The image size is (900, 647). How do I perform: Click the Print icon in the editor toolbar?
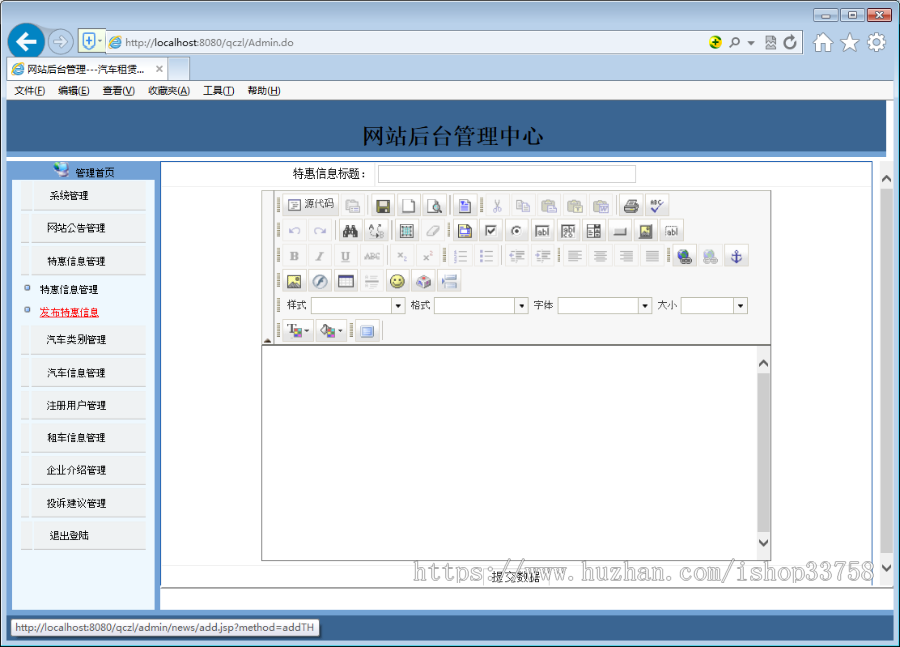(x=631, y=206)
